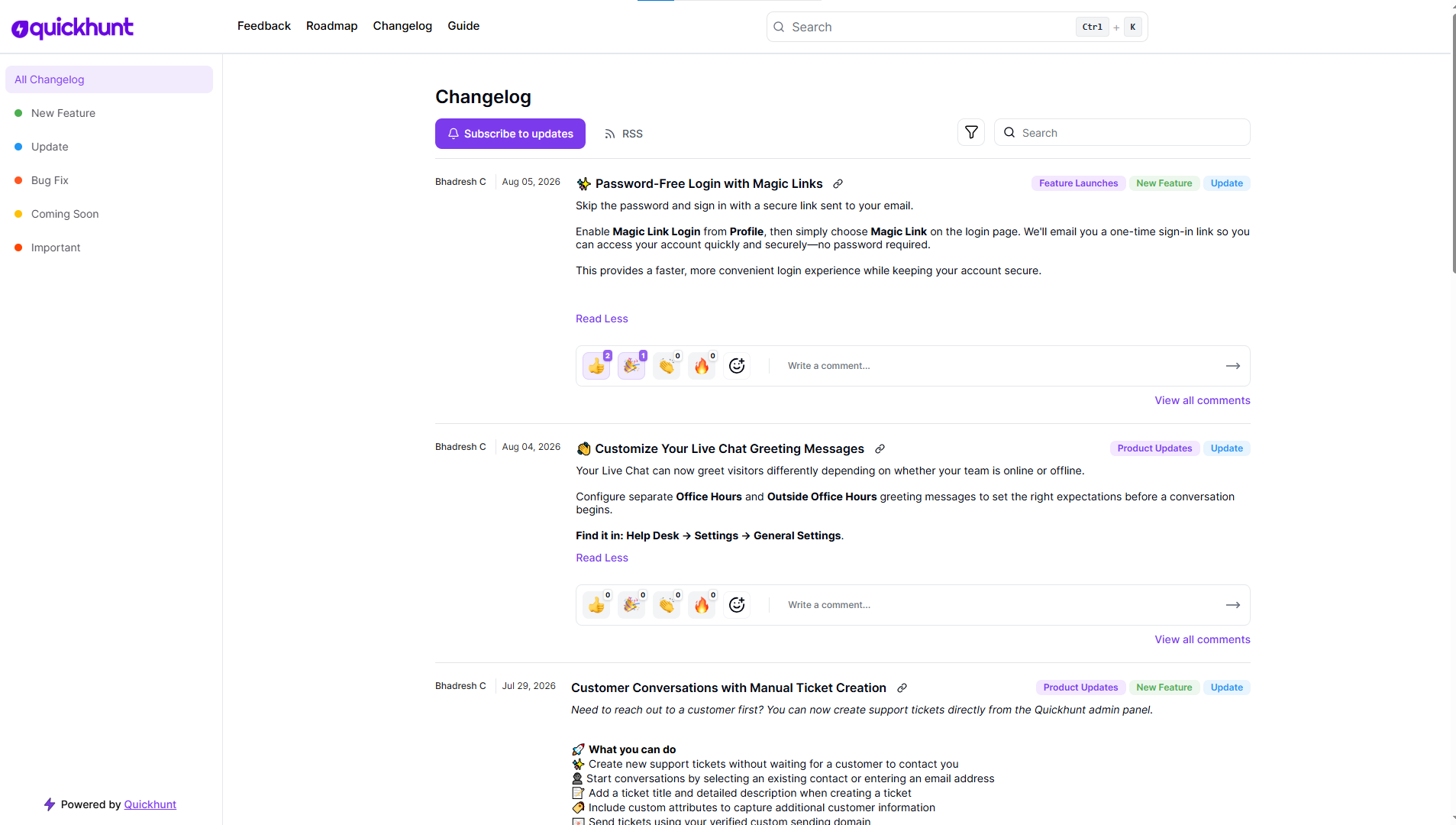Copy link for Password-Free Login post
This screenshot has width=1456, height=825.
838,184
